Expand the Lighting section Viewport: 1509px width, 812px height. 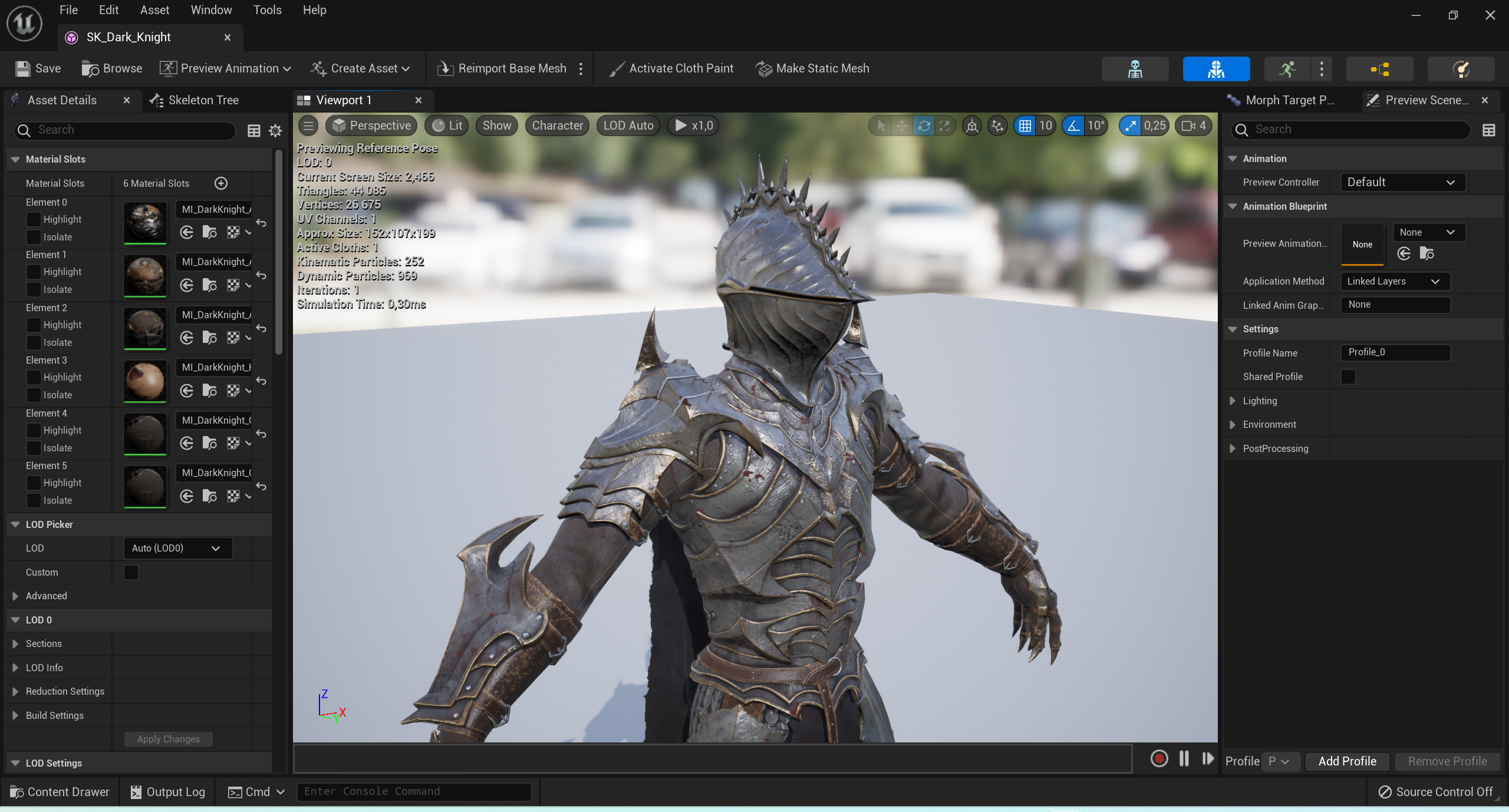point(1233,401)
